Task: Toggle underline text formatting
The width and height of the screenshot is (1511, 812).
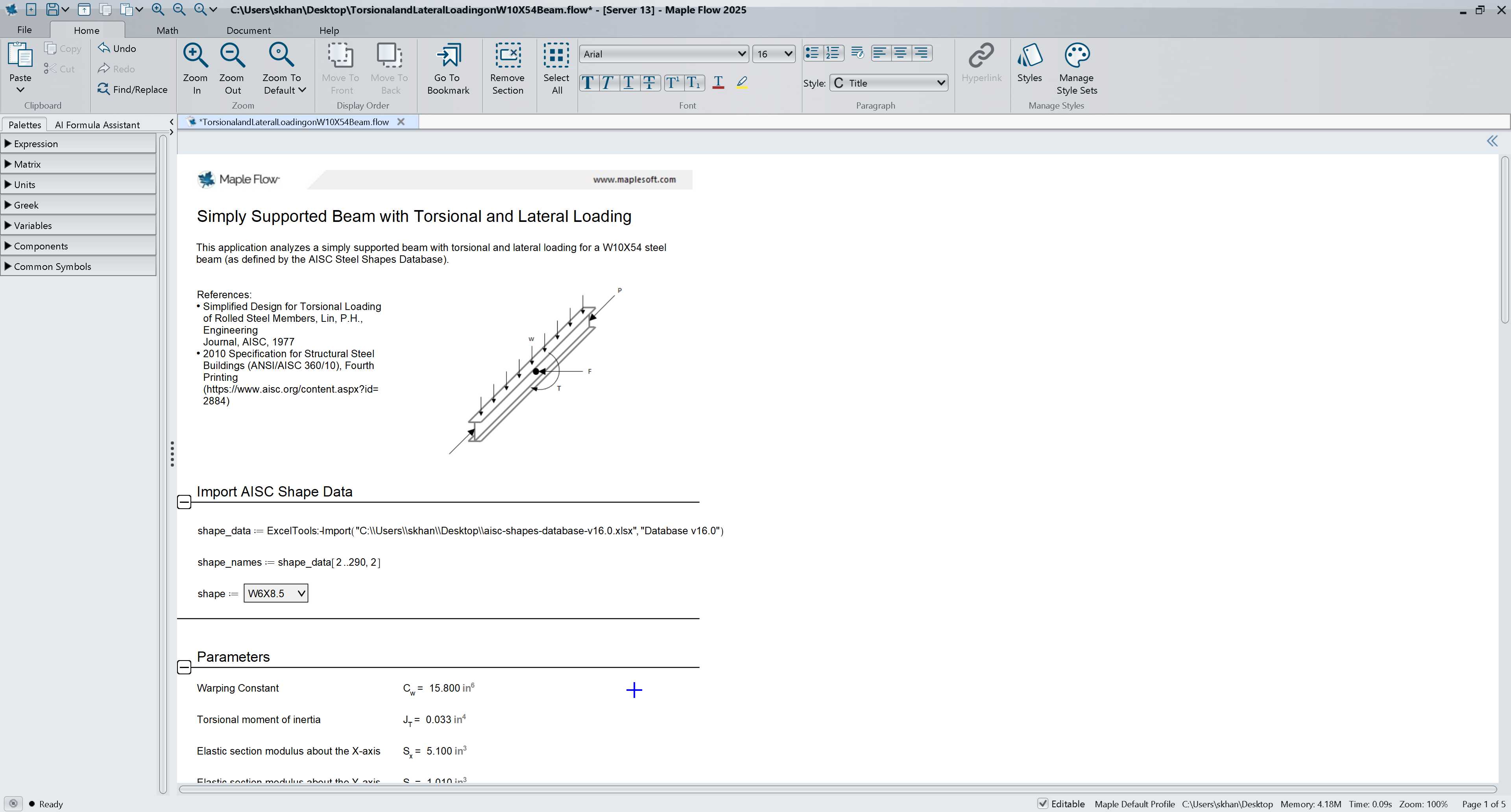Action: pyautogui.click(x=628, y=83)
